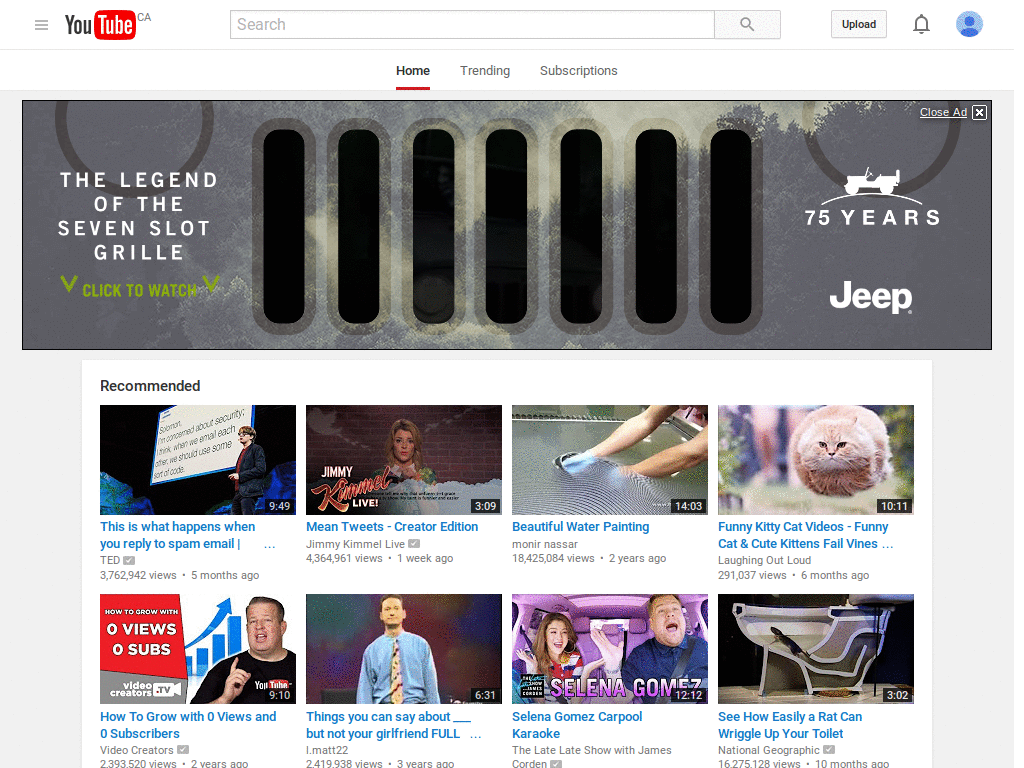
Task: Open The Late Late Show channel link
Action: 591,756
